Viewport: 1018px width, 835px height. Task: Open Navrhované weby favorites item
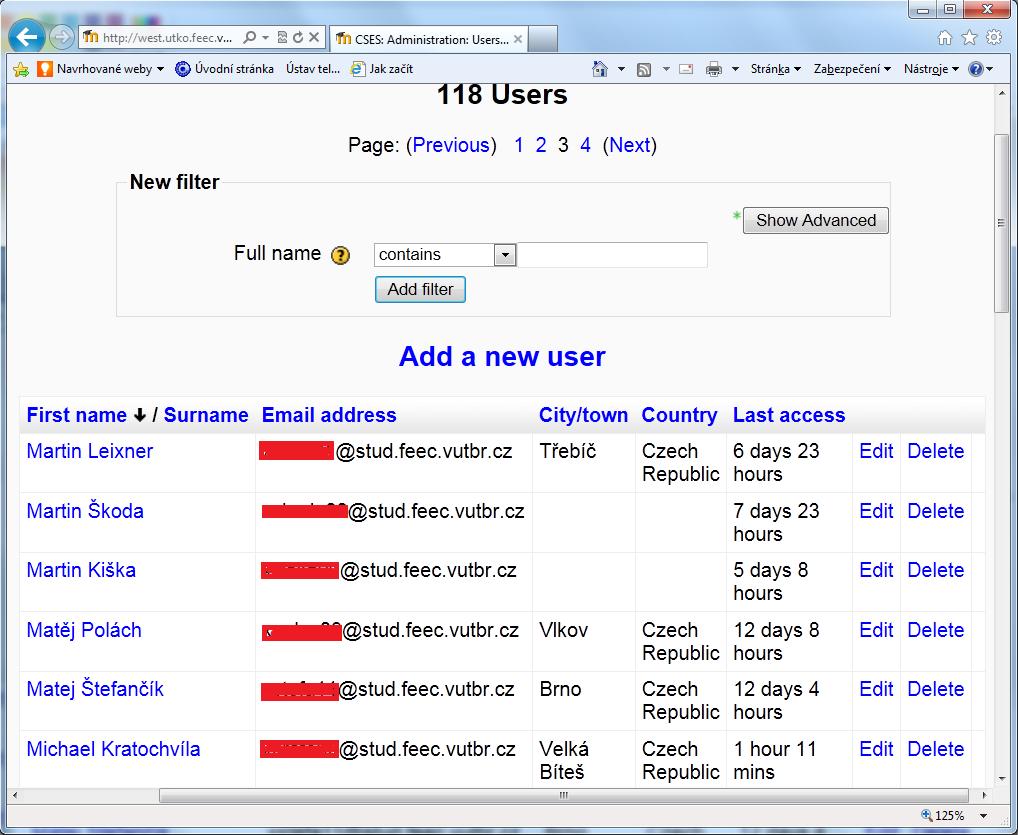click(x=101, y=69)
